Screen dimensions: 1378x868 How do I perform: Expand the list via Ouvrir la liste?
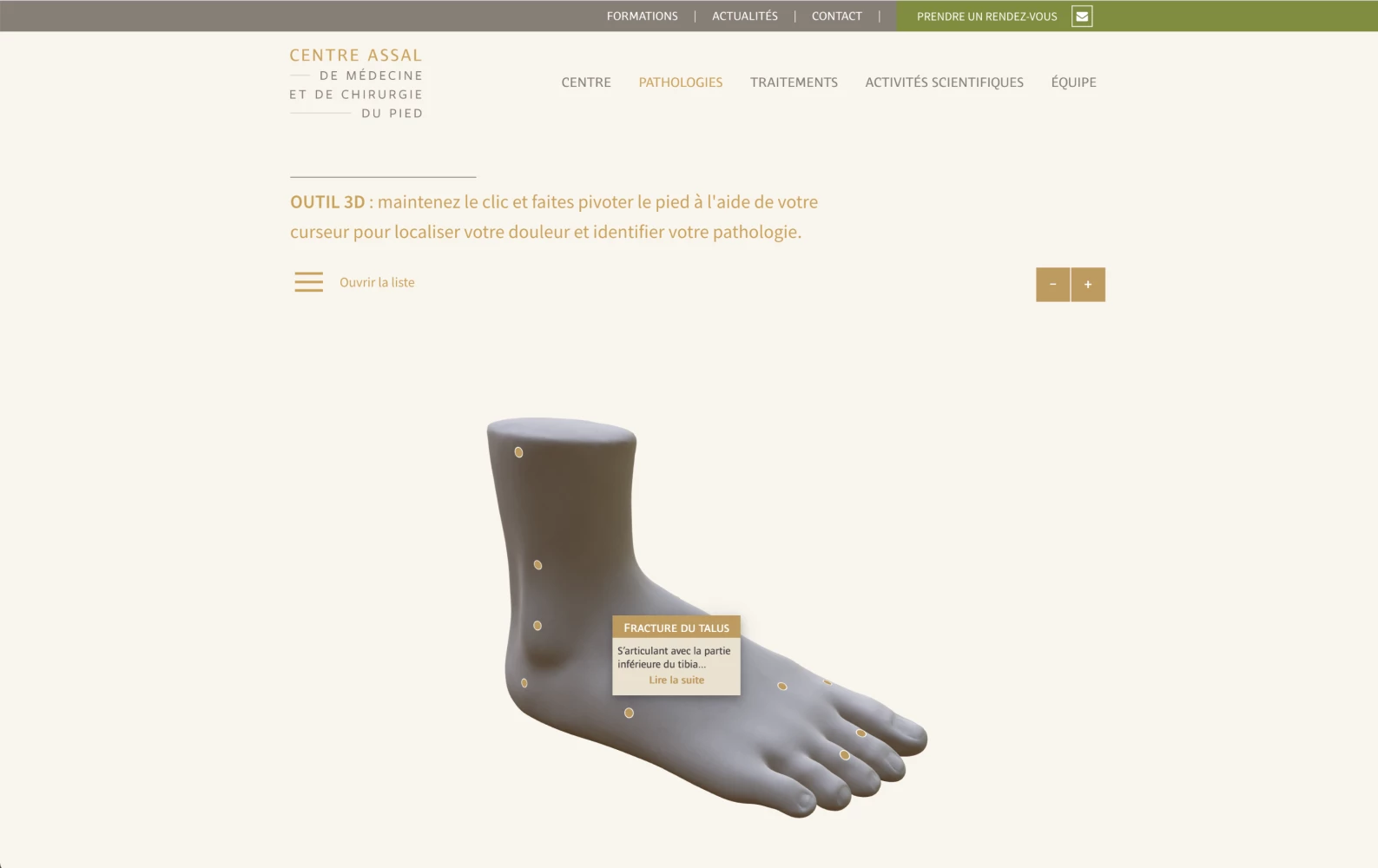(x=377, y=282)
